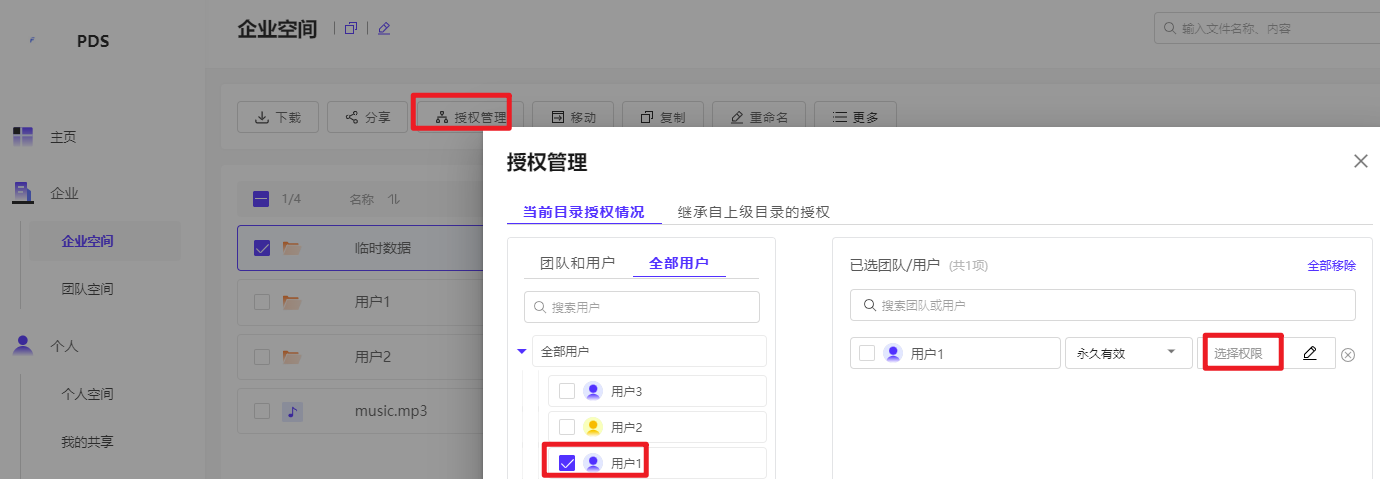The height and width of the screenshot is (479, 1380).
Task: Uncheck the 临时数据 folder checkbox
Action: coord(262,248)
